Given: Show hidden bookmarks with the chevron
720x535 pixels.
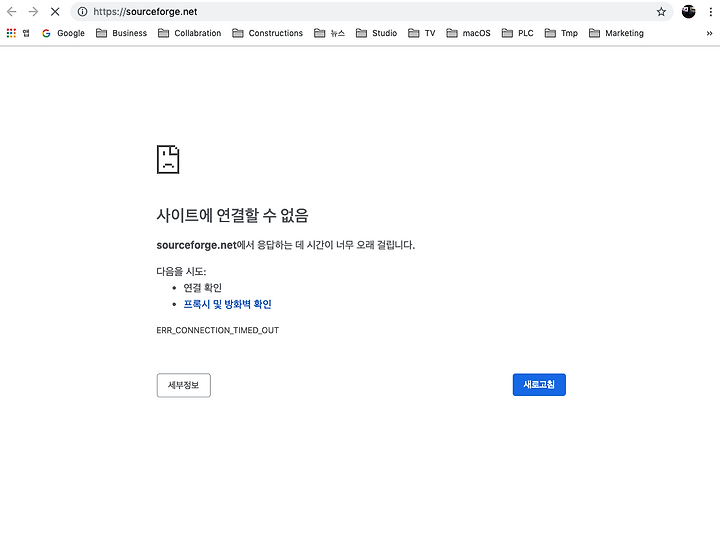Looking at the screenshot, I should pos(709,33).
